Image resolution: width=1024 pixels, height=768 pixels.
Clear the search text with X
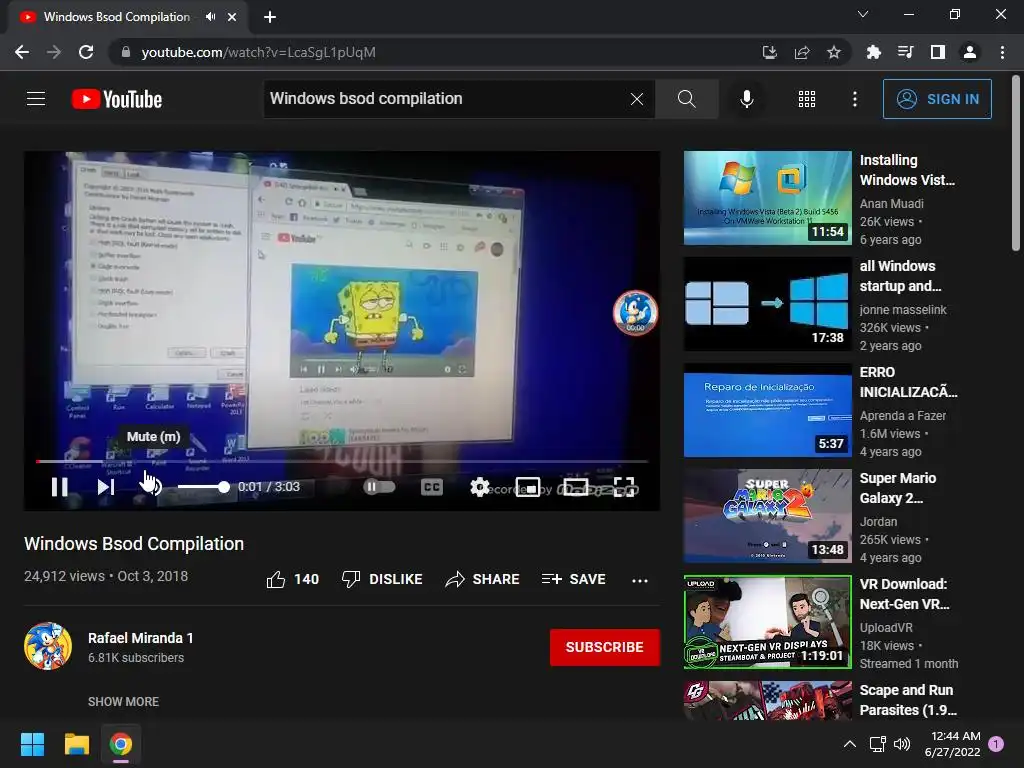(x=637, y=99)
